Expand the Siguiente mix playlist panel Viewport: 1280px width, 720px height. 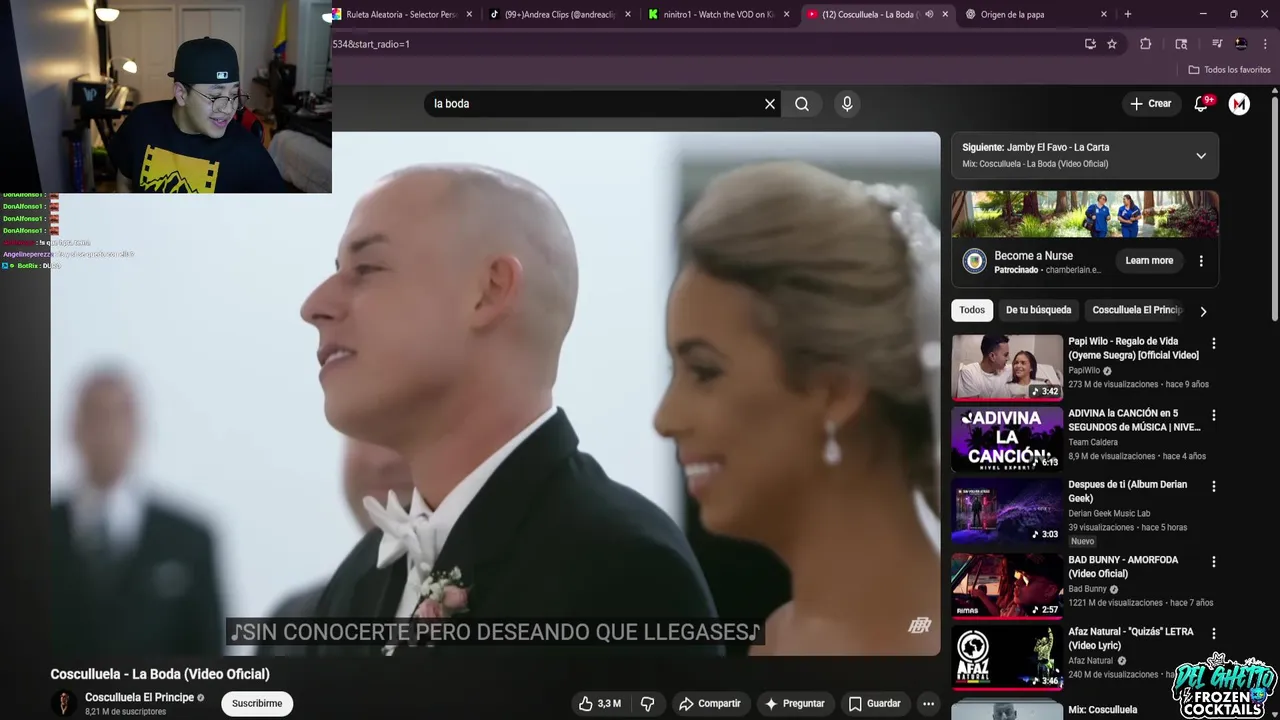[1201, 156]
